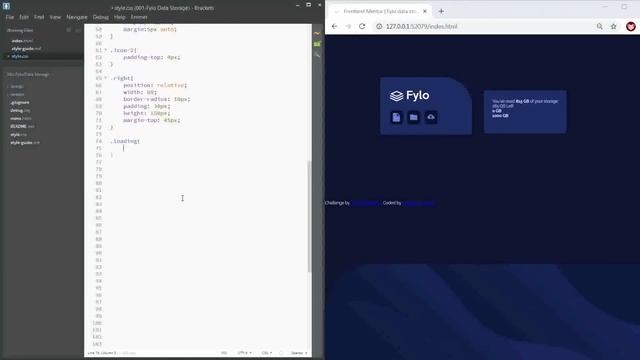
Task: Follow the link after 'Challenge by'
Action: (x=365, y=203)
